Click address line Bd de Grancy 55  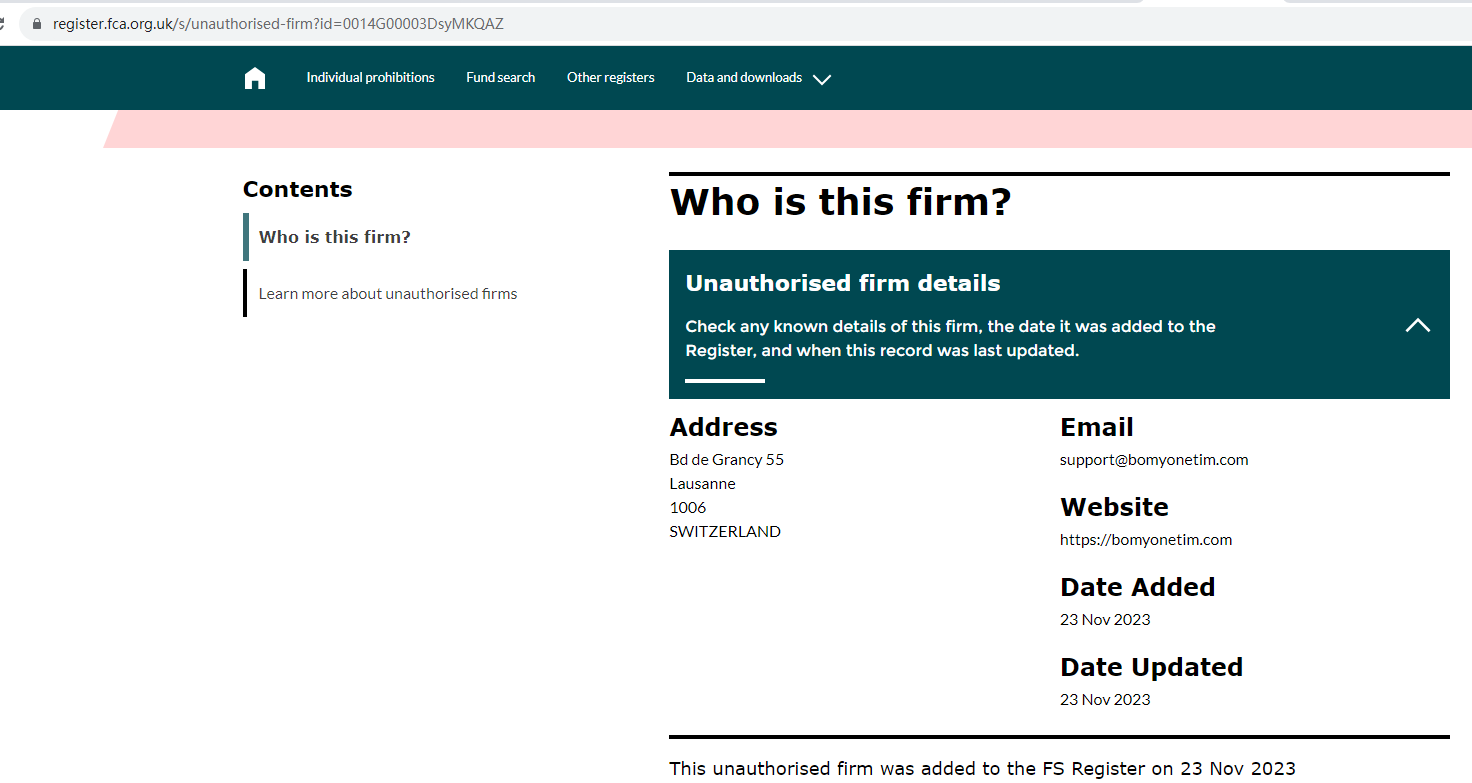(726, 460)
